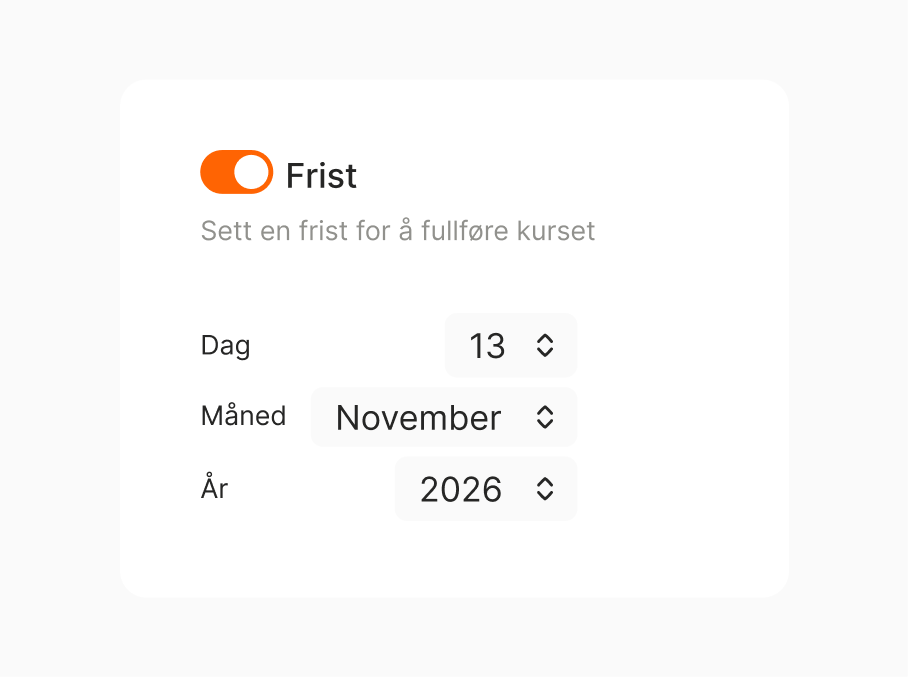
Task: Click the Frist heading label
Action: tap(321, 175)
